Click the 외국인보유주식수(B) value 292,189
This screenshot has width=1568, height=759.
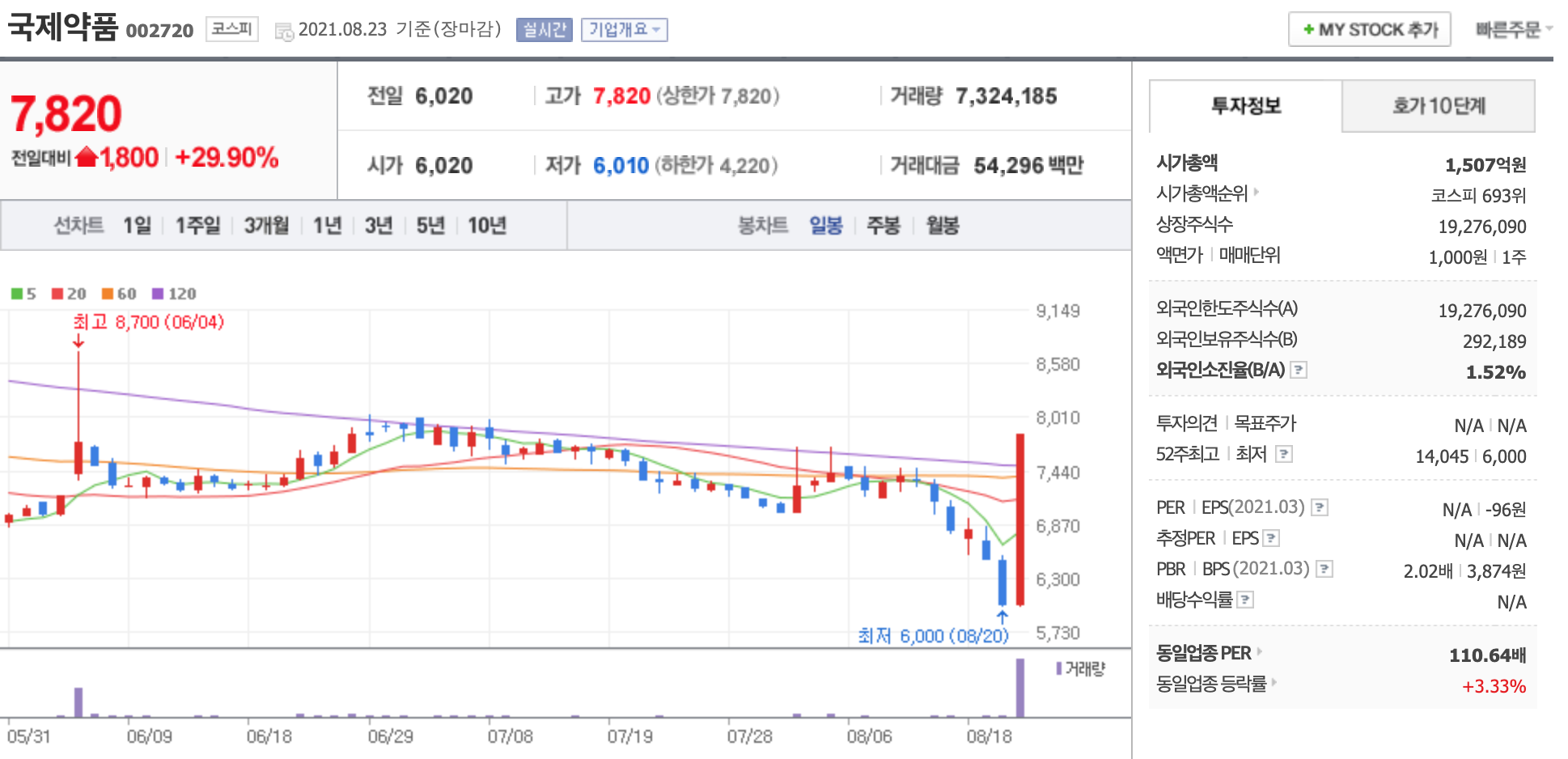tap(1494, 341)
